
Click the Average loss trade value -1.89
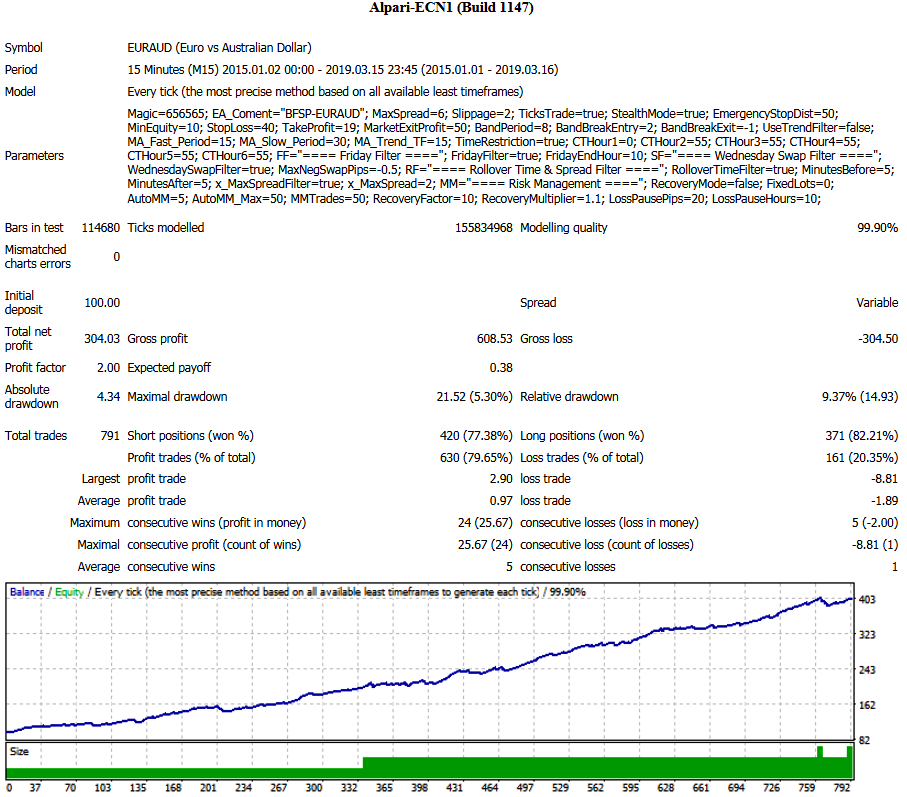pyautogui.click(x=884, y=500)
